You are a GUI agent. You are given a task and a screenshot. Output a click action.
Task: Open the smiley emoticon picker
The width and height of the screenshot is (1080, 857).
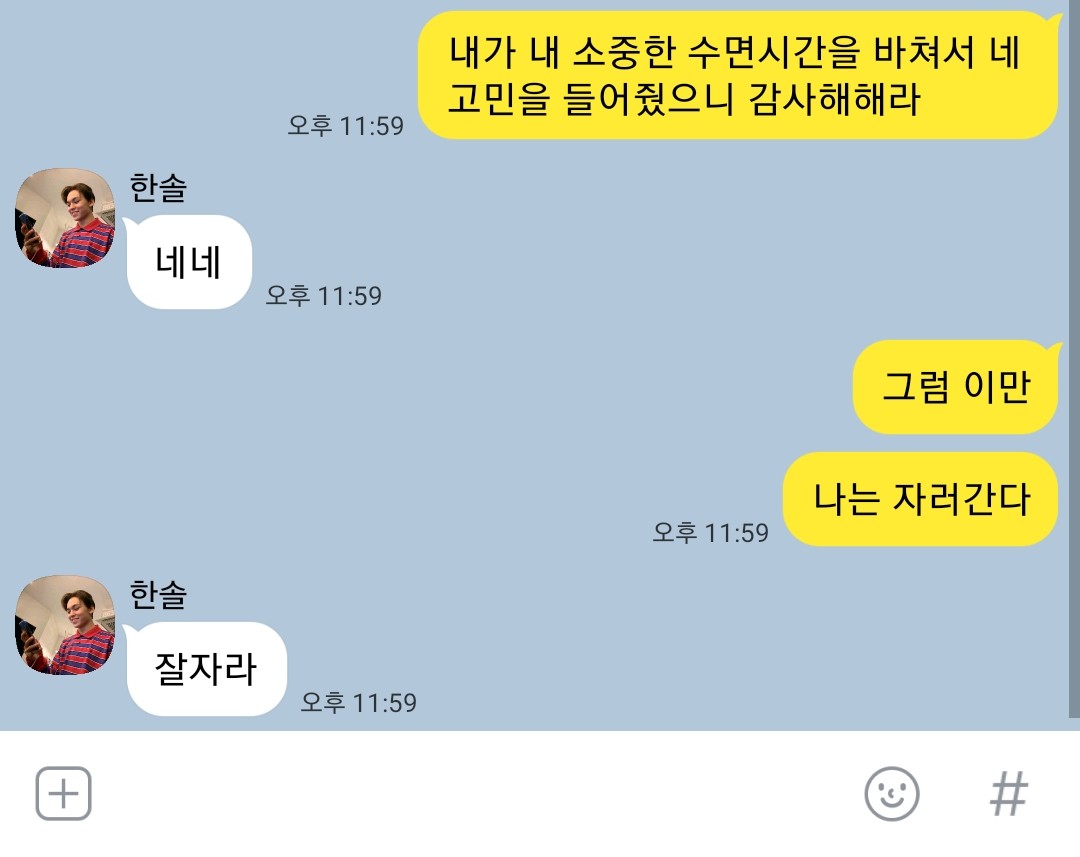891,794
